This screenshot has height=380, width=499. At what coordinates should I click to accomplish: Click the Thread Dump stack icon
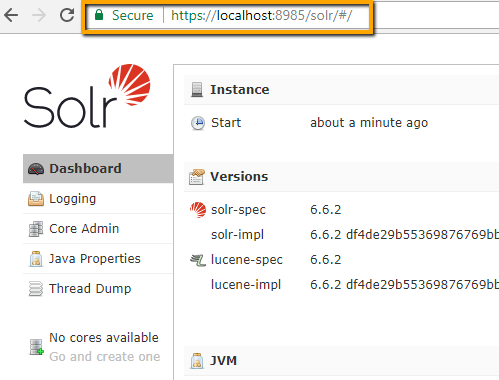pyautogui.click(x=36, y=289)
